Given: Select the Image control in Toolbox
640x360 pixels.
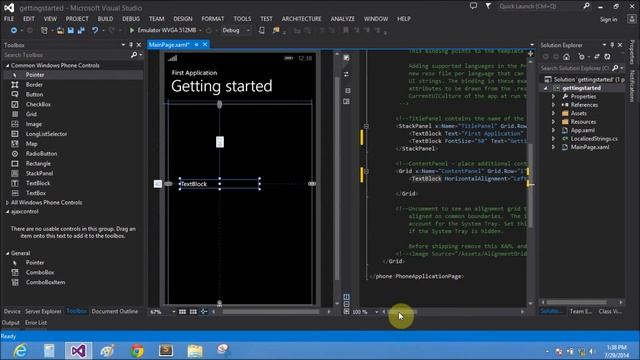Looking at the screenshot, I should pyautogui.click(x=33, y=124).
